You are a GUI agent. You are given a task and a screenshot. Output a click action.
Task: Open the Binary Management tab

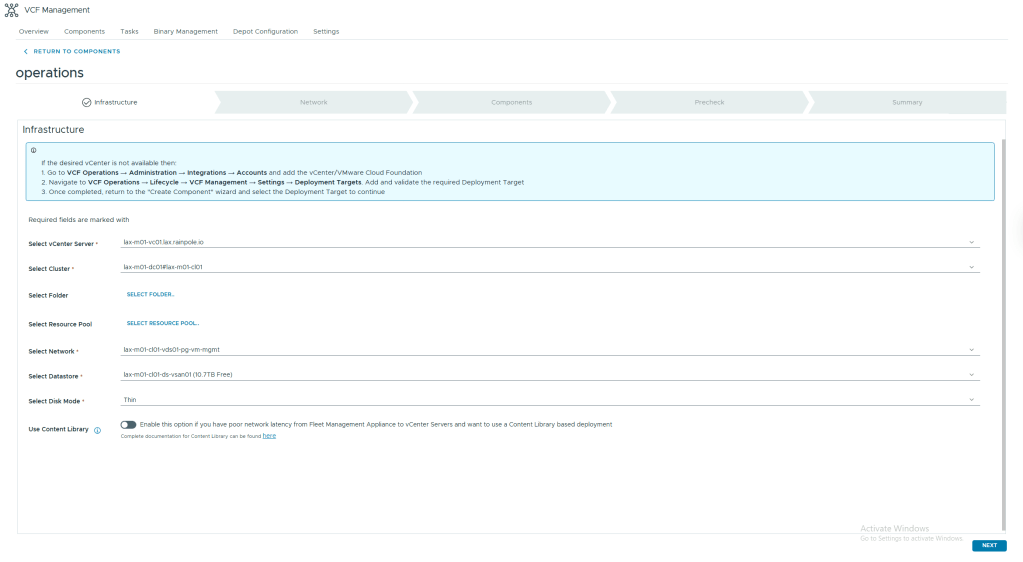(x=185, y=31)
